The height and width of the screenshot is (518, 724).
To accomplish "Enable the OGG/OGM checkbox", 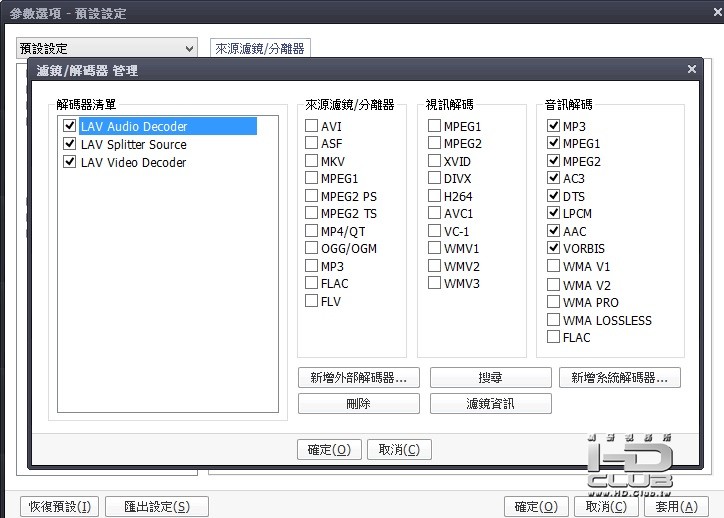I will click(x=312, y=248).
